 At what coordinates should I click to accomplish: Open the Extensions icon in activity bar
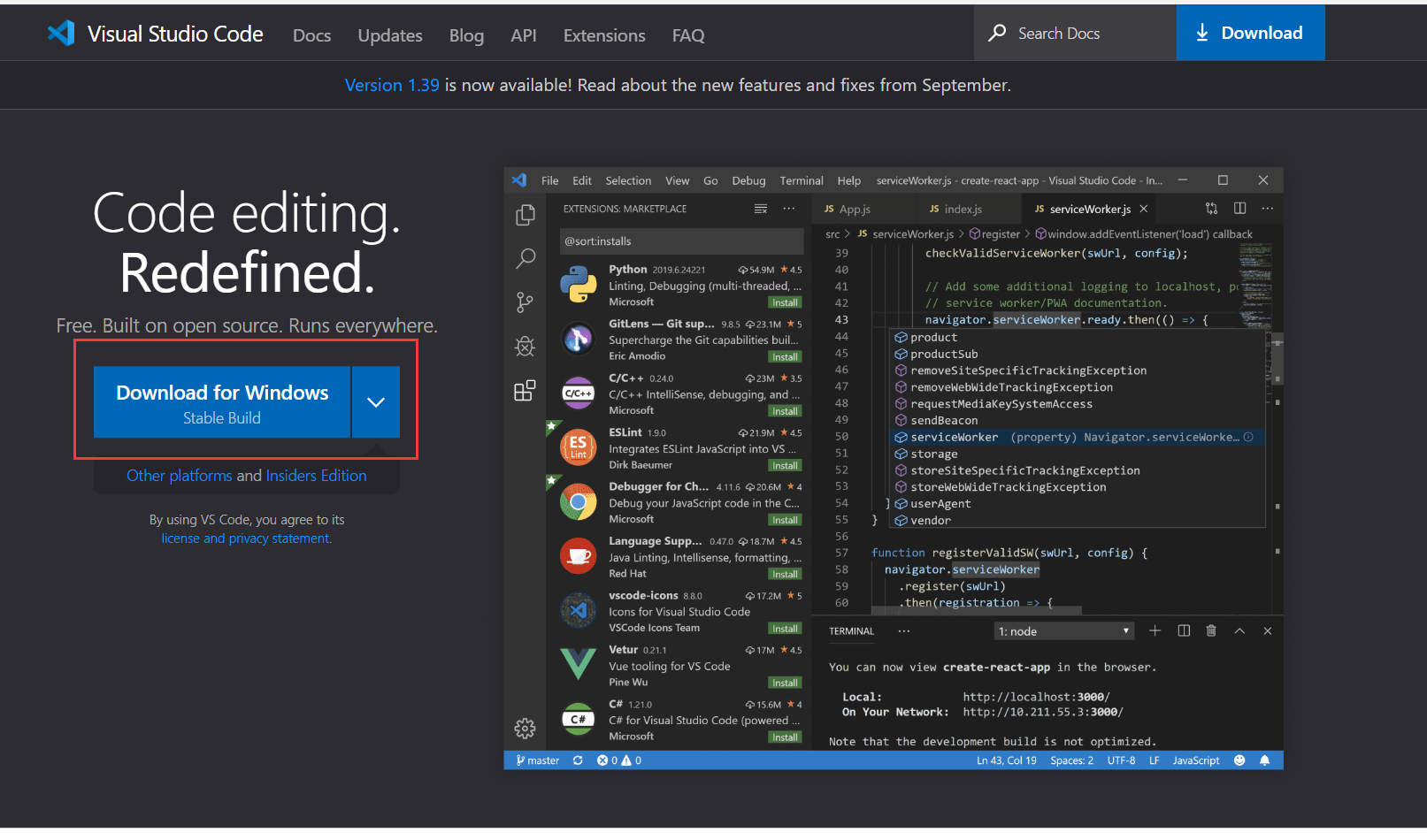pyautogui.click(x=526, y=390)
